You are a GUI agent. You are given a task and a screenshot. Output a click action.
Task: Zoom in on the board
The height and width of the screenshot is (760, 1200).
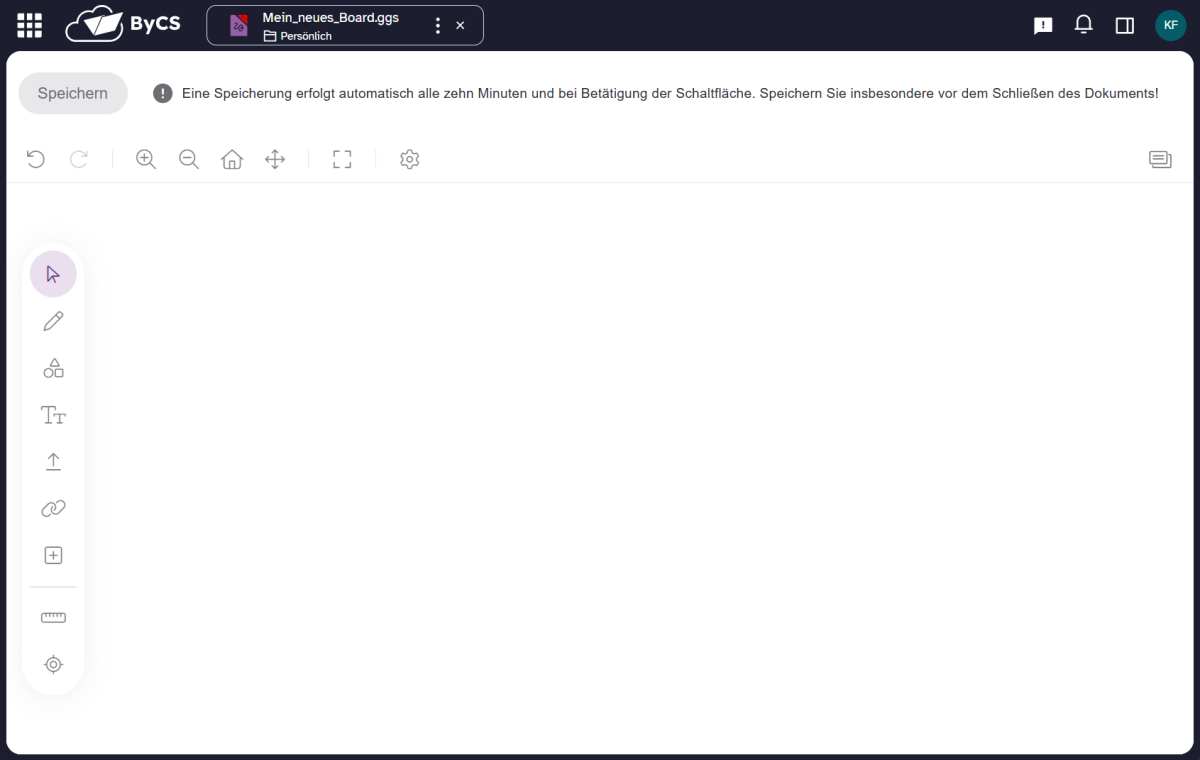(x=146, y=159)
